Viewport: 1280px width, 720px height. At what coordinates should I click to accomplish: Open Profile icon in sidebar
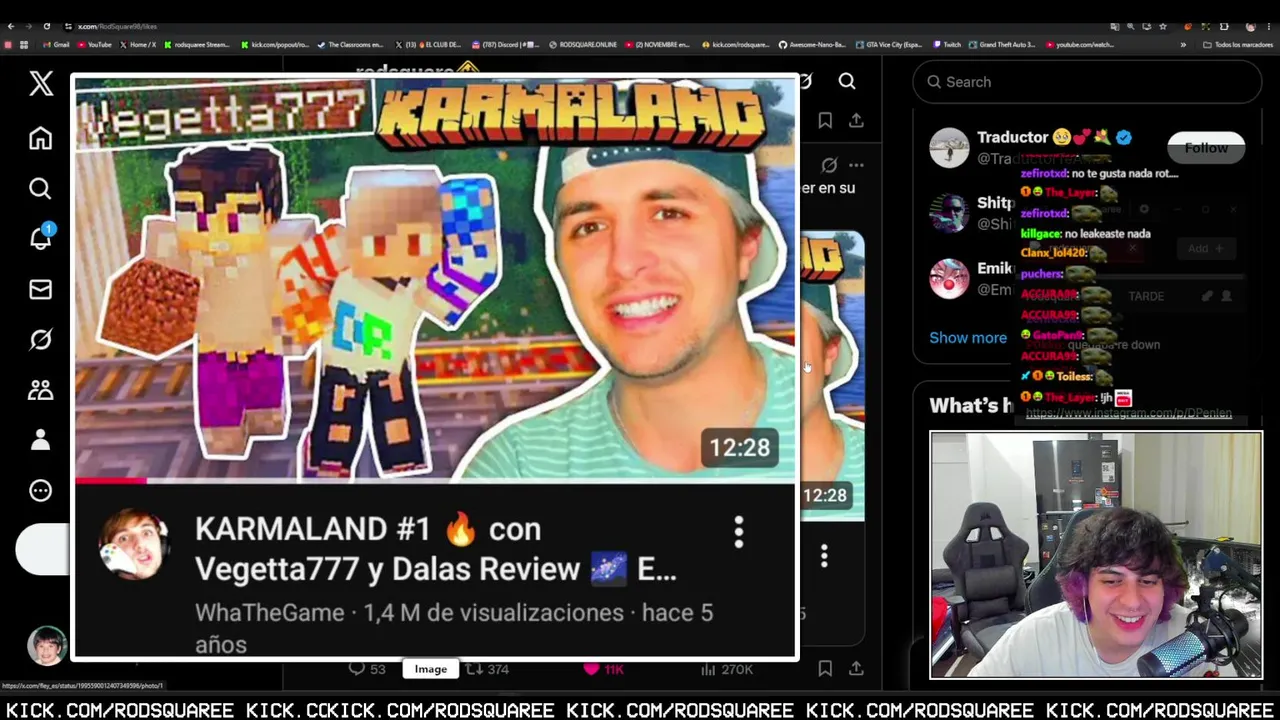40,440
